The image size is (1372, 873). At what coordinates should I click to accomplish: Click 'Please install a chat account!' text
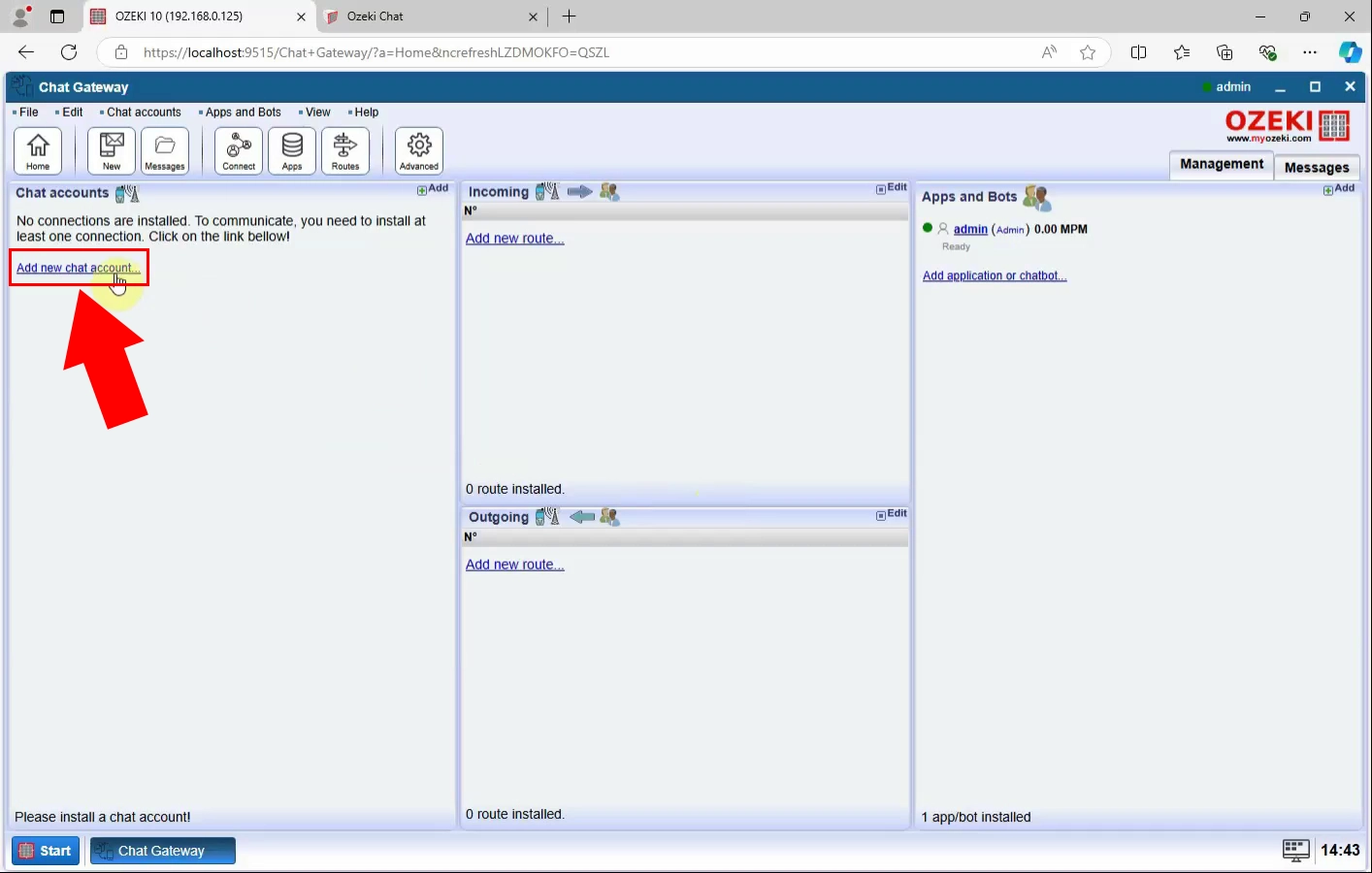(103, 817)
